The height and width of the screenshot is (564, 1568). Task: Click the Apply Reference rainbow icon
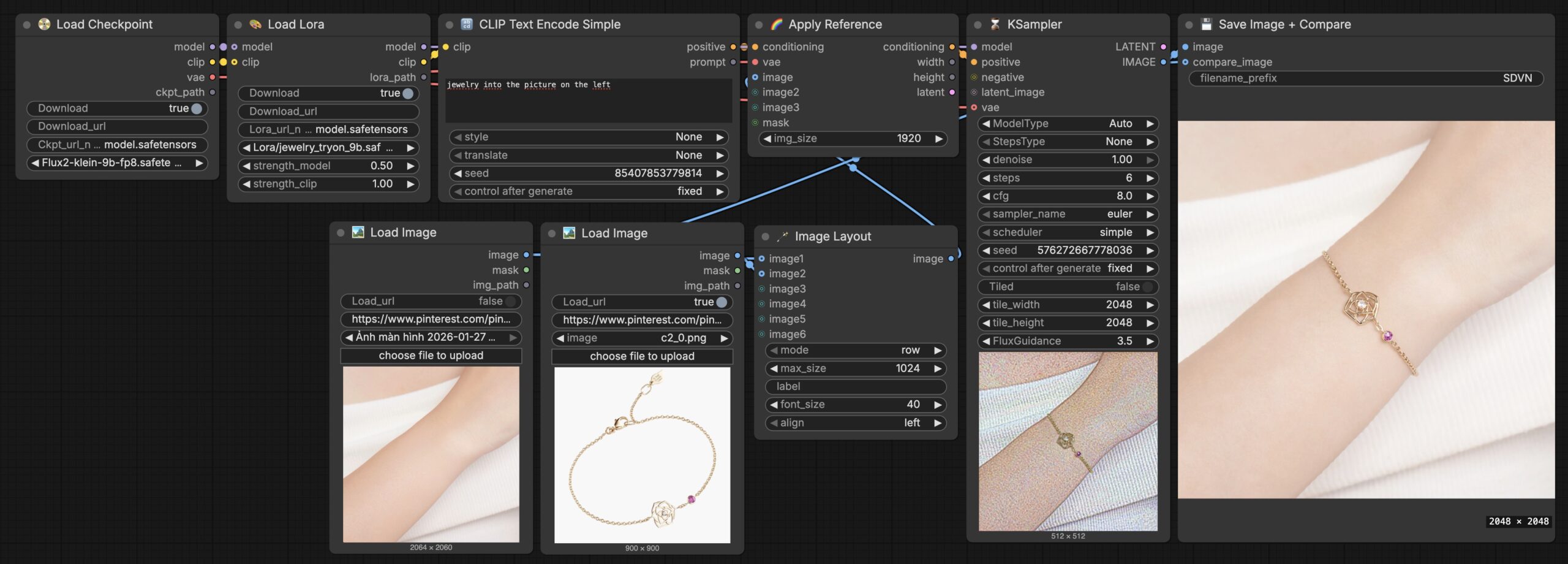click(x=776, y=25)
